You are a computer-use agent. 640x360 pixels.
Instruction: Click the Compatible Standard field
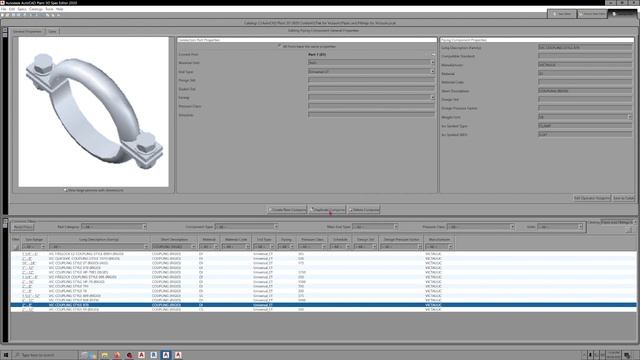[585, 56]
